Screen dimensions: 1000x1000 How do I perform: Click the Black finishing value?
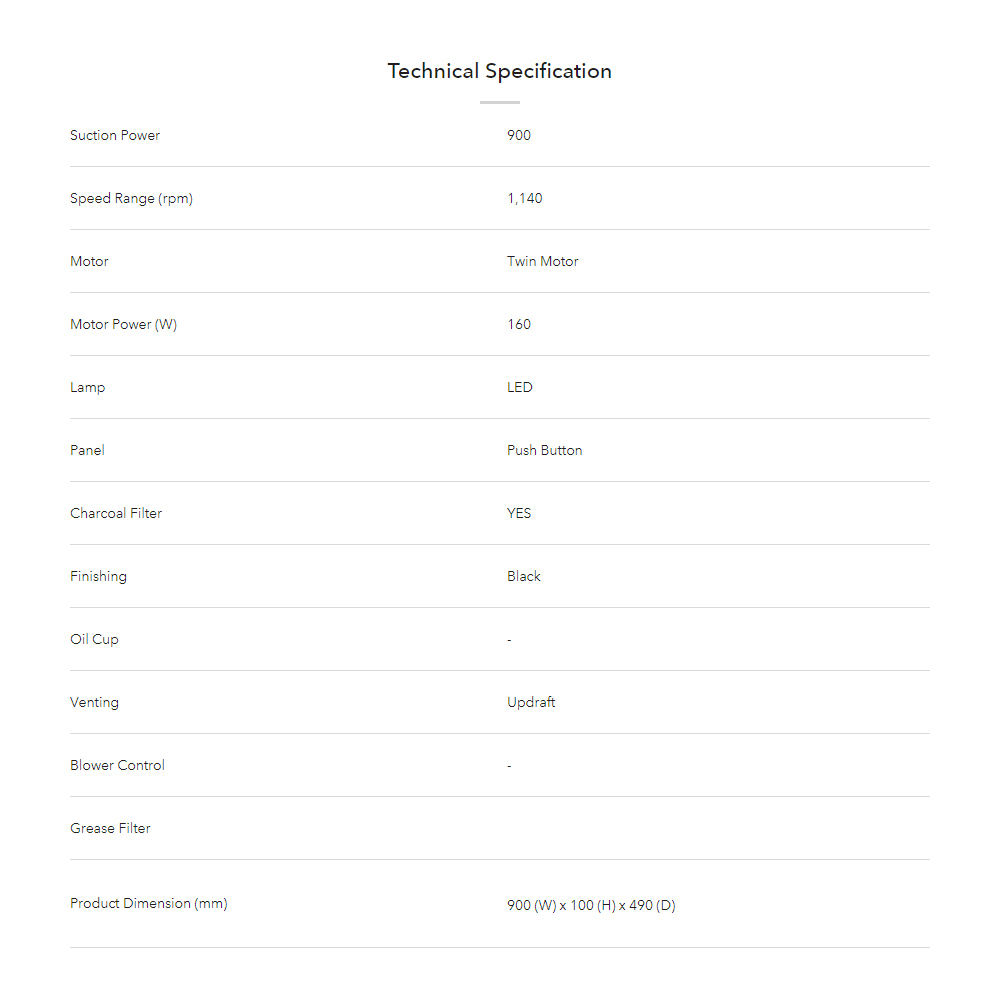[524, 576]
